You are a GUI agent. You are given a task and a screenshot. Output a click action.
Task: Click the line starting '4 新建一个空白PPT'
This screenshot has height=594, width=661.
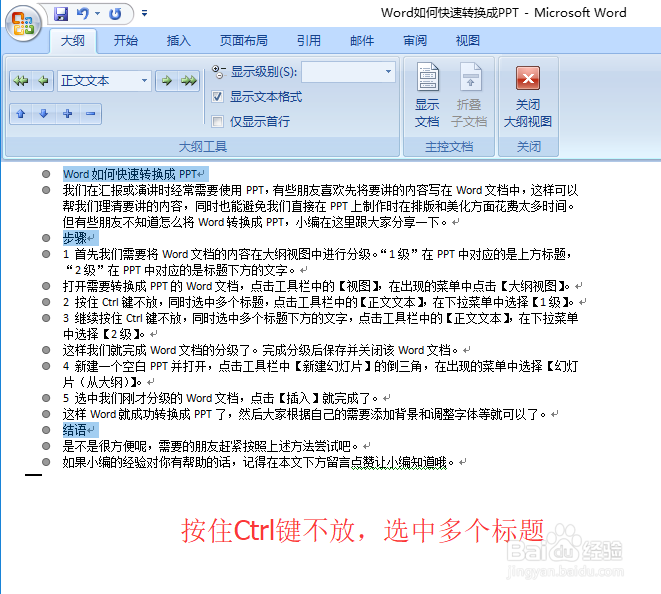tap(320, 374)
